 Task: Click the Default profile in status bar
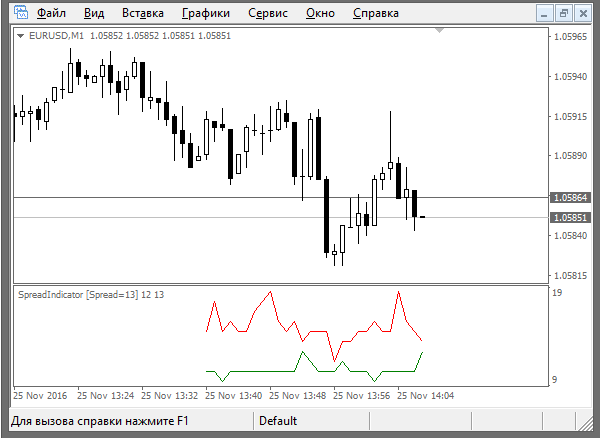point(278,421)
